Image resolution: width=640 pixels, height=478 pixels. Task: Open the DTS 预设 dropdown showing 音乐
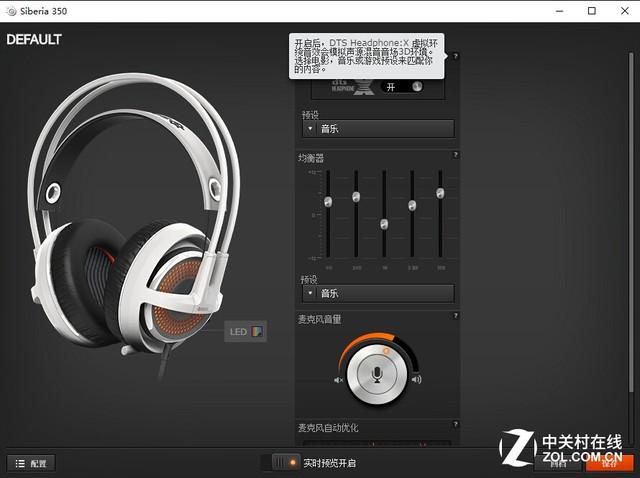(x=378, y=129)
